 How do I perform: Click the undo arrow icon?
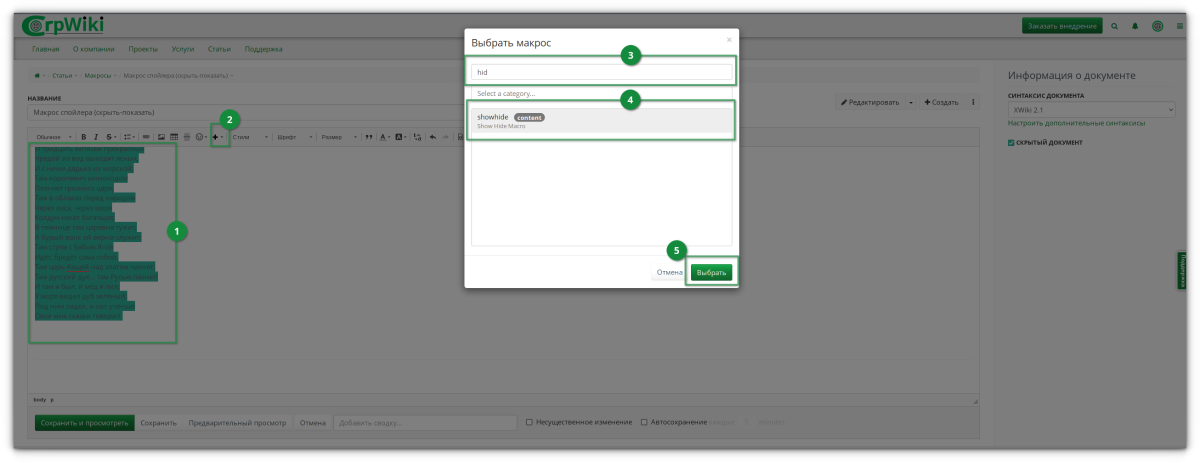click(432, 137)
